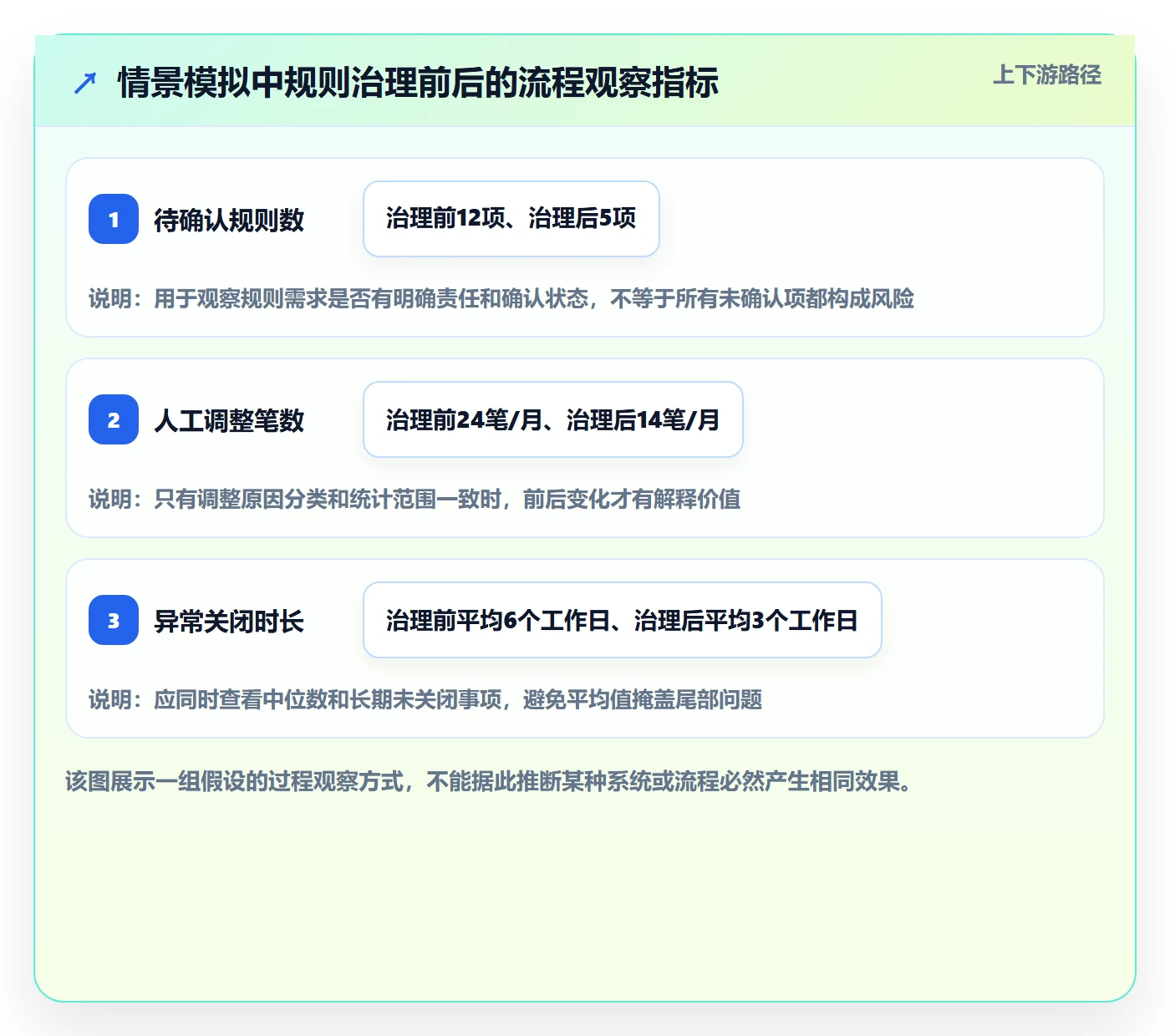Click the note about 只有调整原因分类和统计范围一致时

pyautogui.click(x=415, y=499)
